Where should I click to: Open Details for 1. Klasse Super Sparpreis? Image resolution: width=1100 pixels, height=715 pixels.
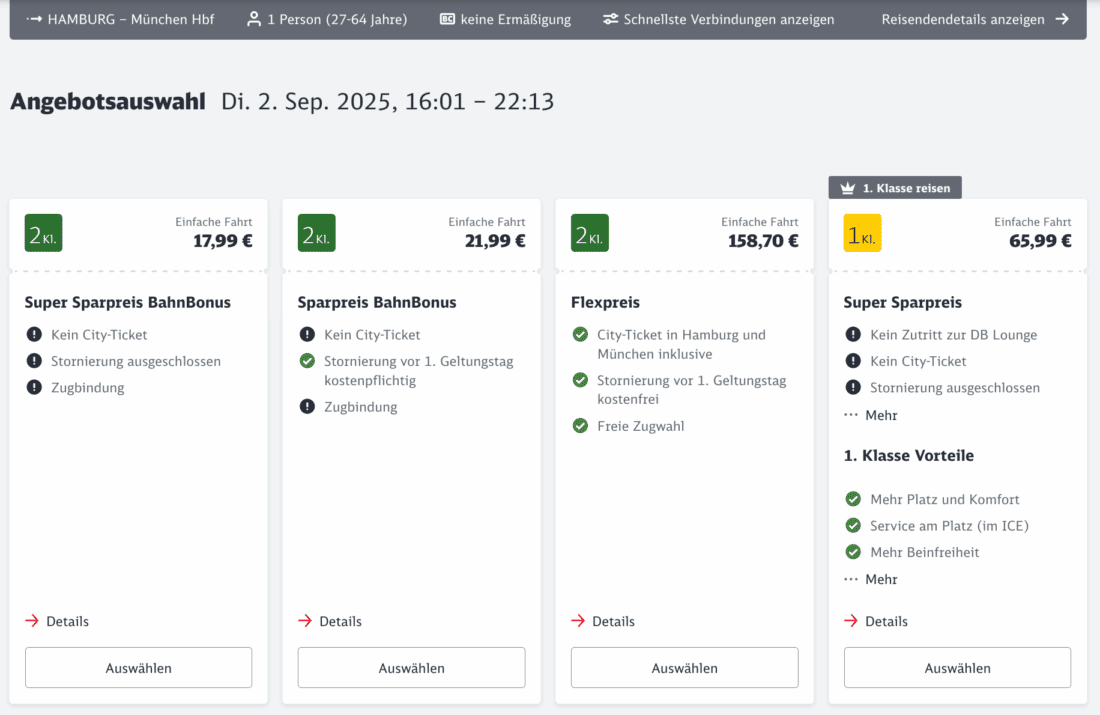click(886, 621)
